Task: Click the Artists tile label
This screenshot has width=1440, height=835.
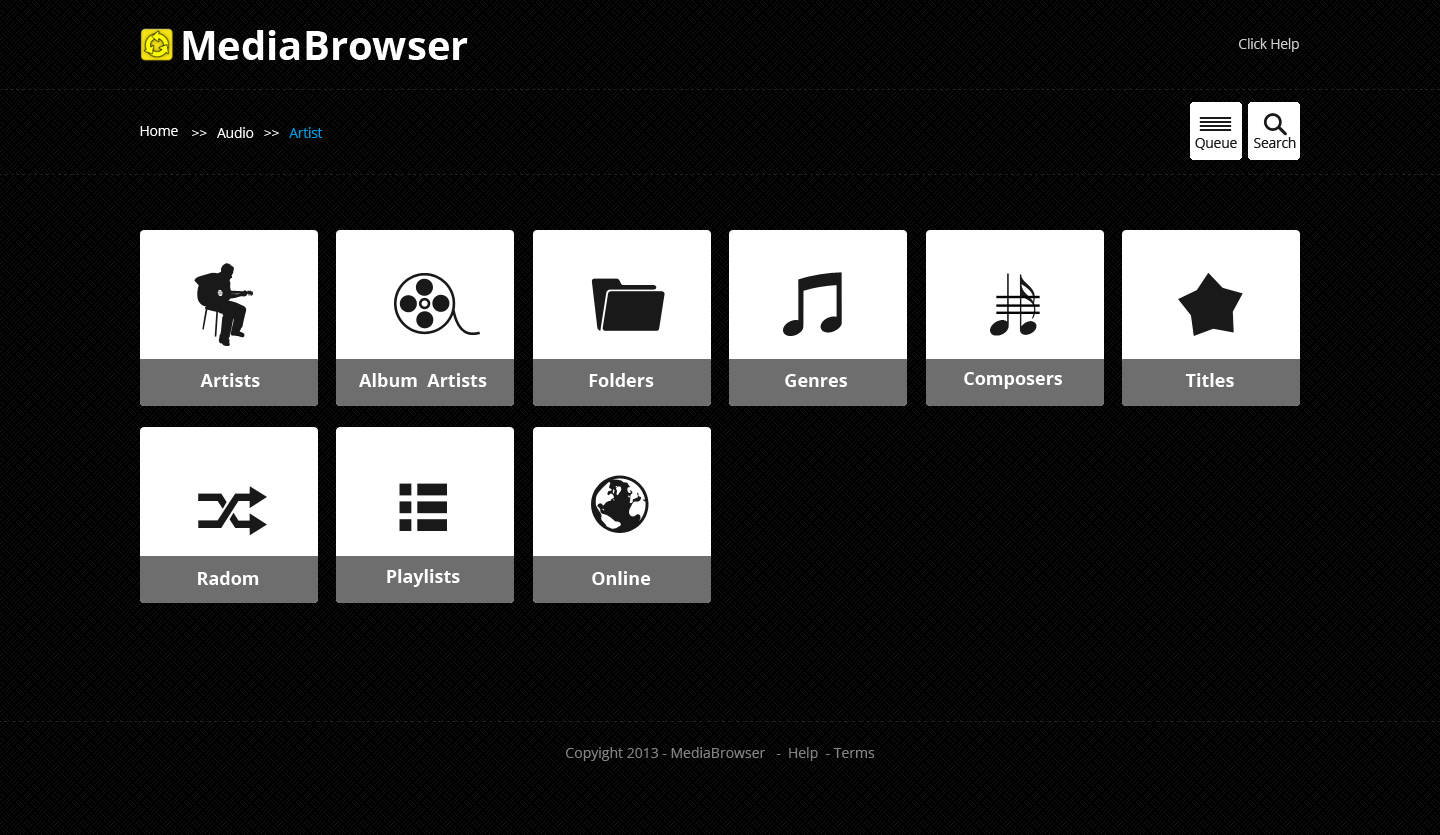Action: (x=230, y=381)
